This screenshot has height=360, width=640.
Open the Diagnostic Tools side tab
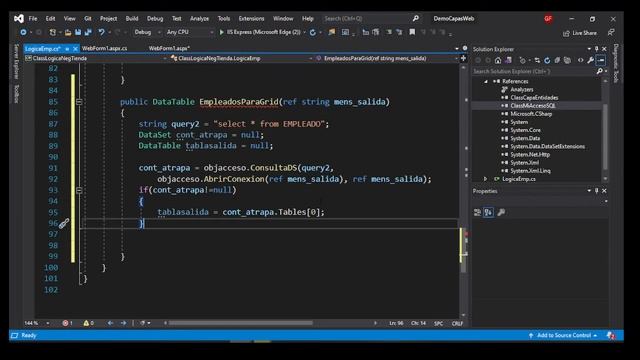[x=616, y=63]
